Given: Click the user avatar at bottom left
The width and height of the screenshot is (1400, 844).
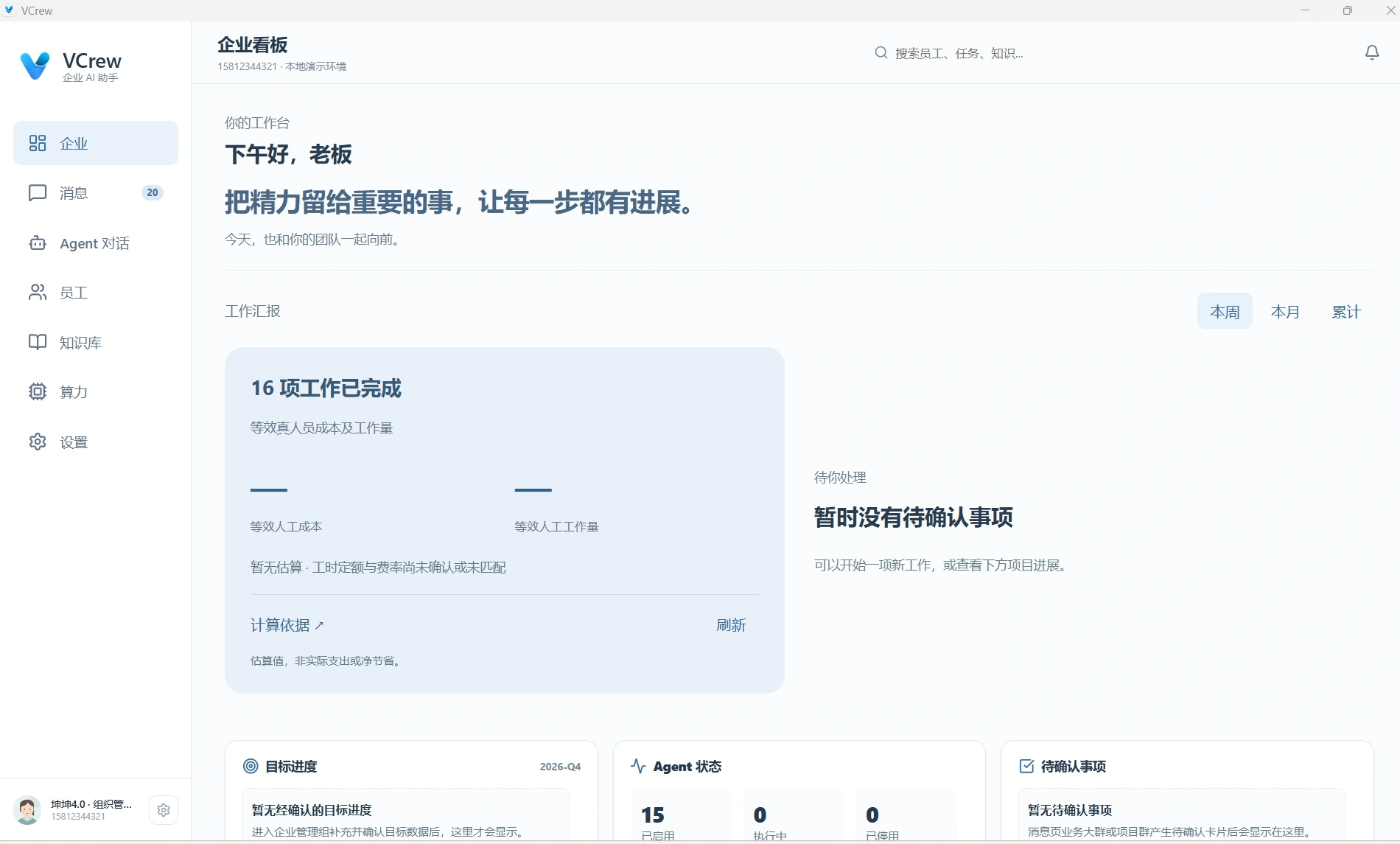Looking at the screenshot, I should pyautogui.click(x=28, y=810).
